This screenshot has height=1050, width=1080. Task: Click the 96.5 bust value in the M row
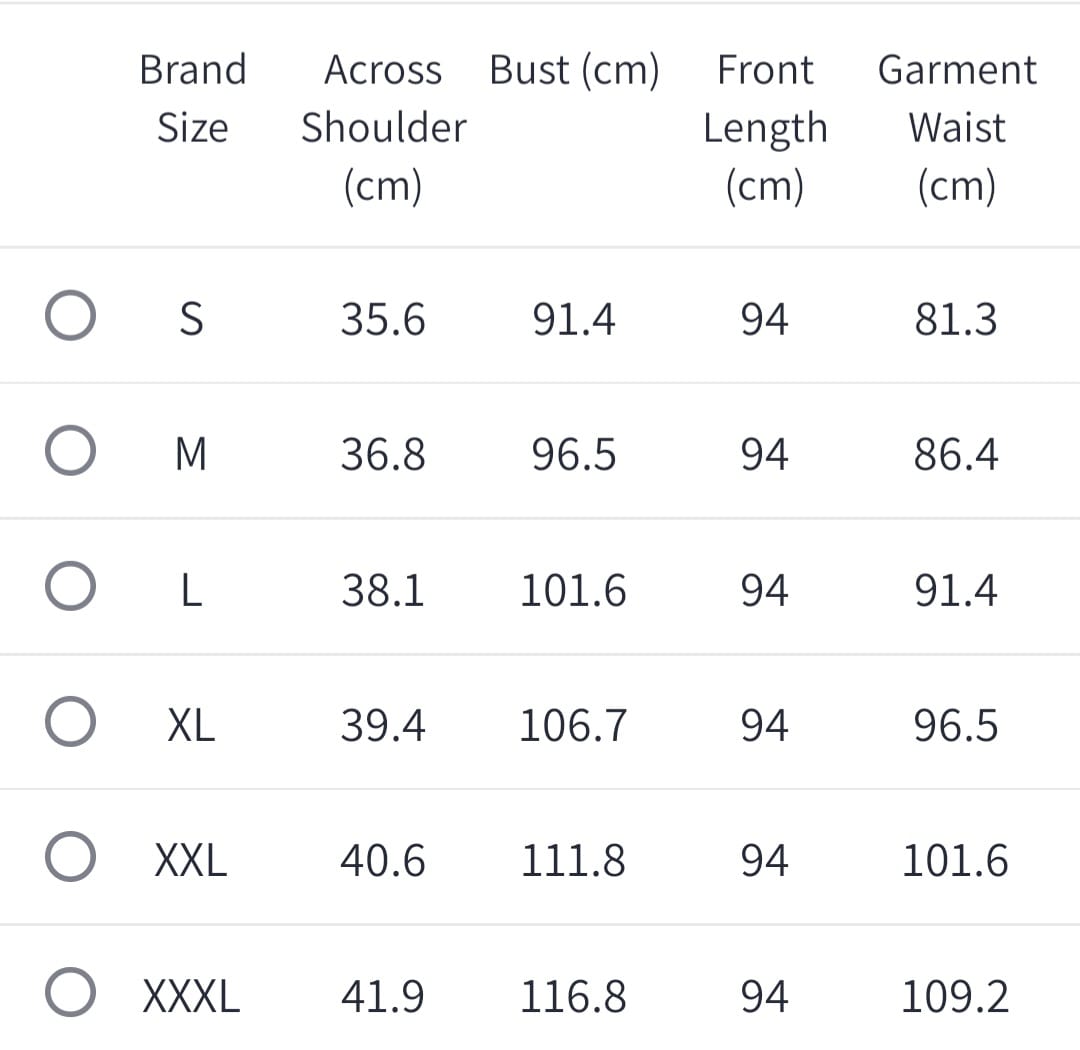click(x=574, y=455)
